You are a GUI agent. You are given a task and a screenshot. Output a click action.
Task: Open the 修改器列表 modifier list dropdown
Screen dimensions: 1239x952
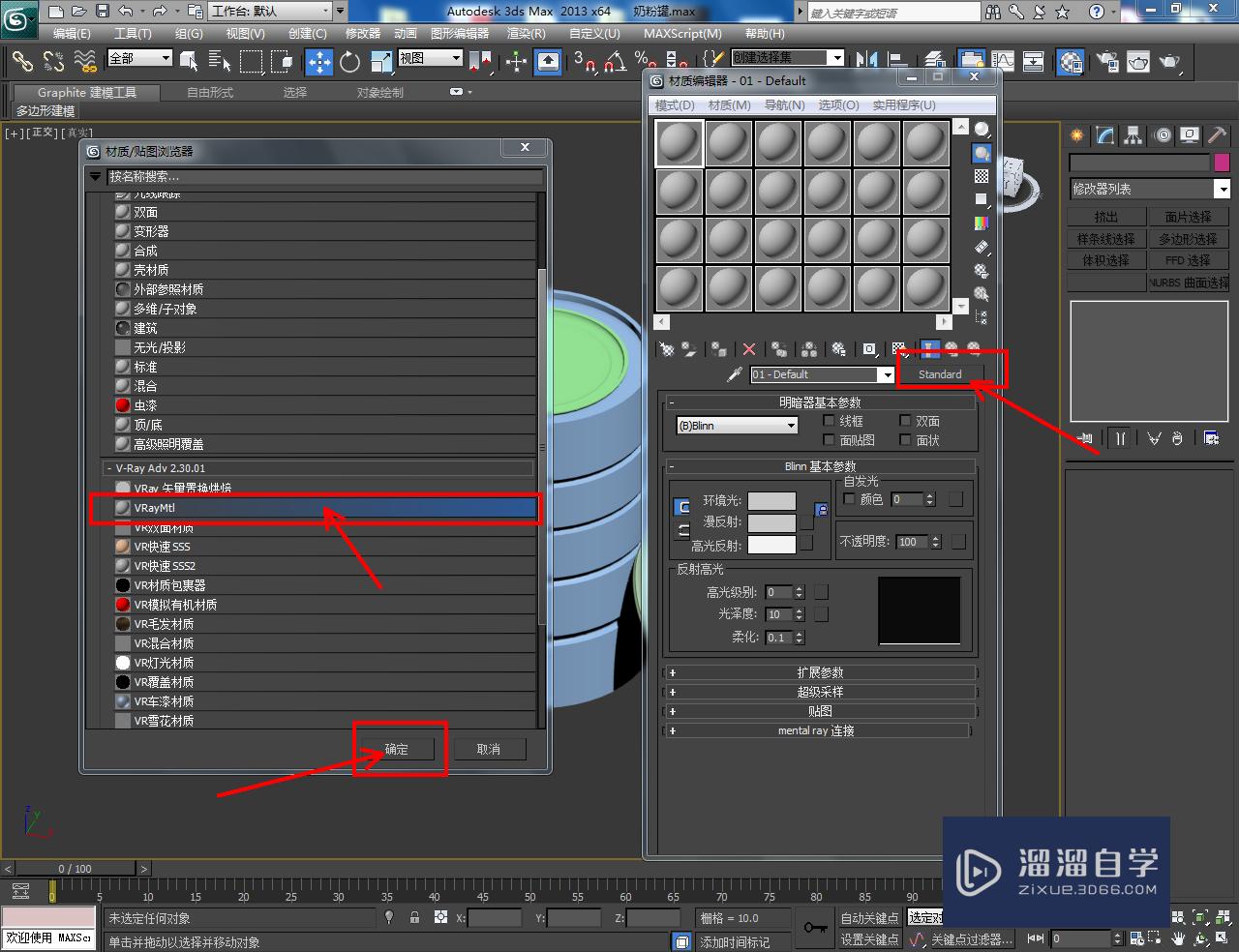(x=1149, y=189)
